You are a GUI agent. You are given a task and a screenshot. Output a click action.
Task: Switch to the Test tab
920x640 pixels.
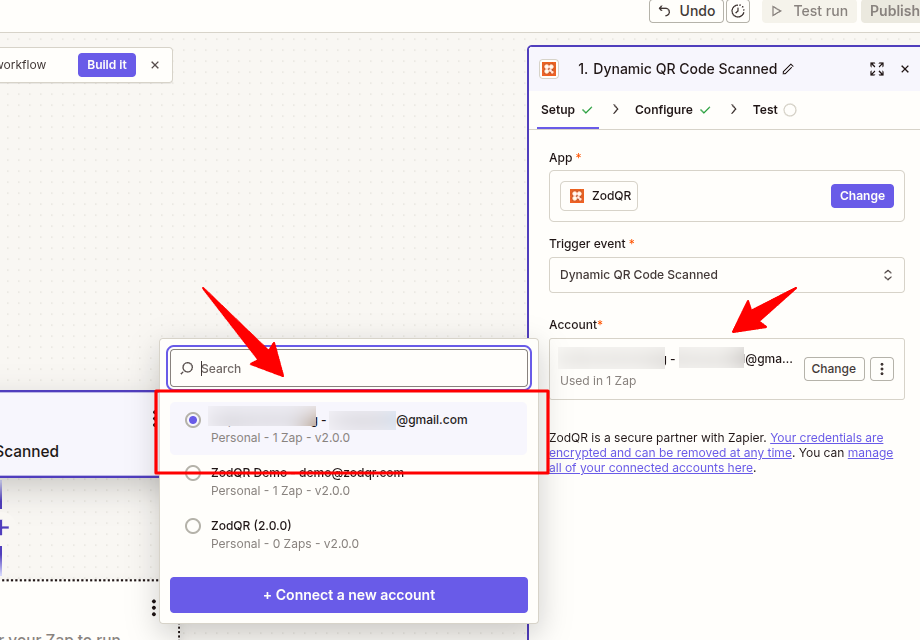pyautogui.click(x=774, y=110)
